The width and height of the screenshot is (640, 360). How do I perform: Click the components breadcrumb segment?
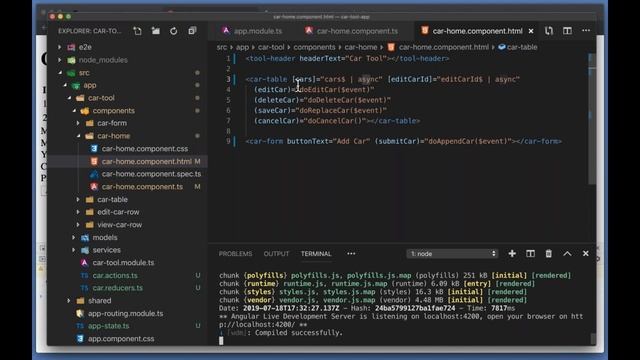(314, 47)
